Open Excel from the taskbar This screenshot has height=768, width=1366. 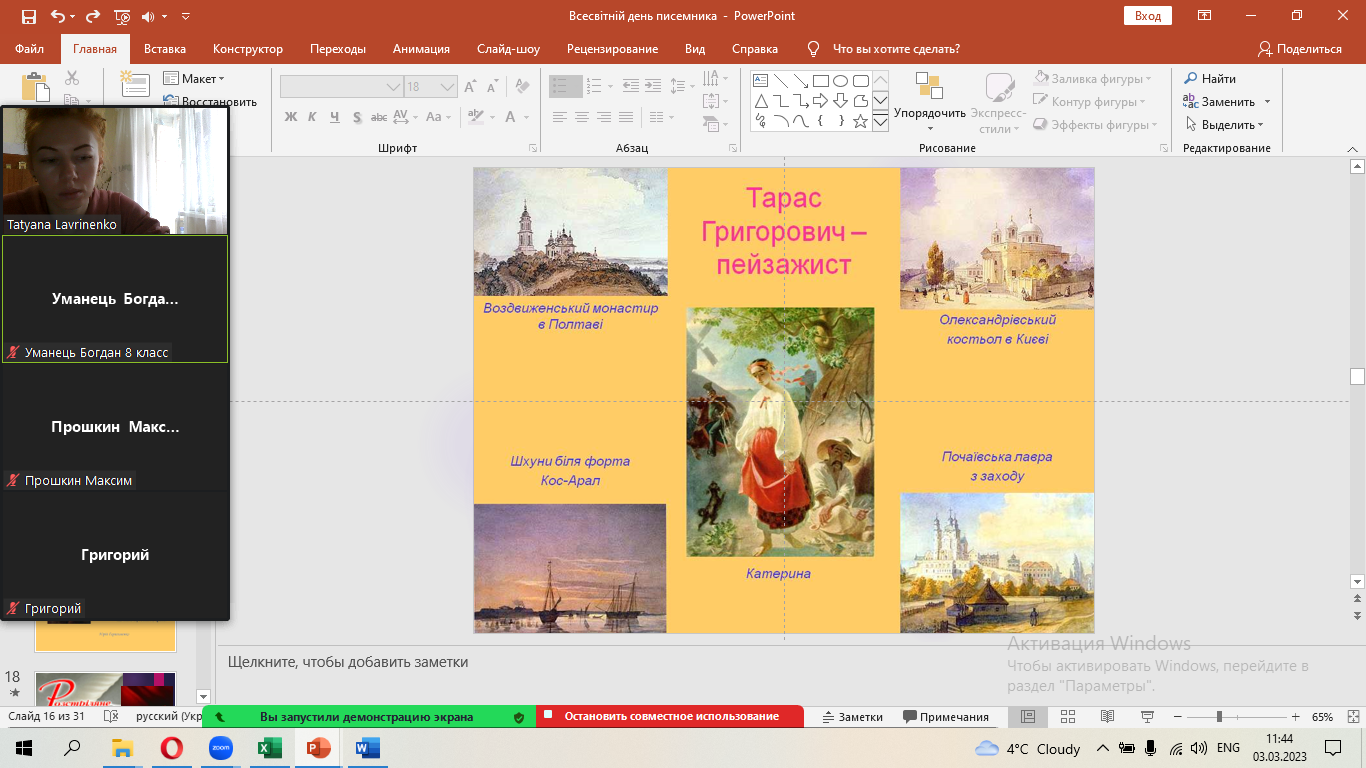269,748
